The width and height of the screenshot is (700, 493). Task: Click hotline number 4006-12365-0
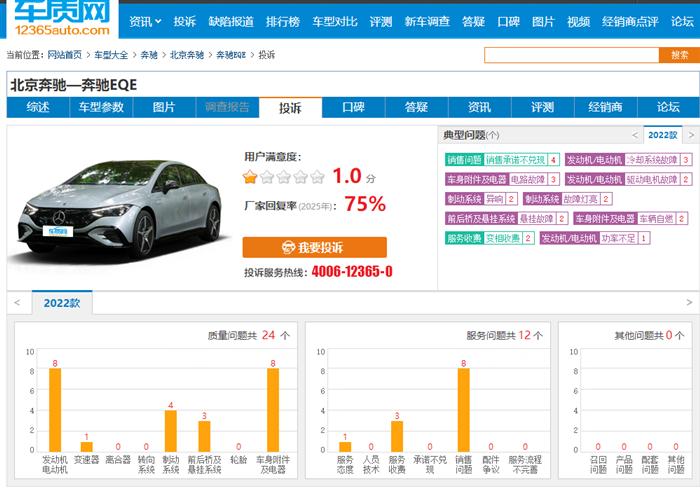(352, 272)
